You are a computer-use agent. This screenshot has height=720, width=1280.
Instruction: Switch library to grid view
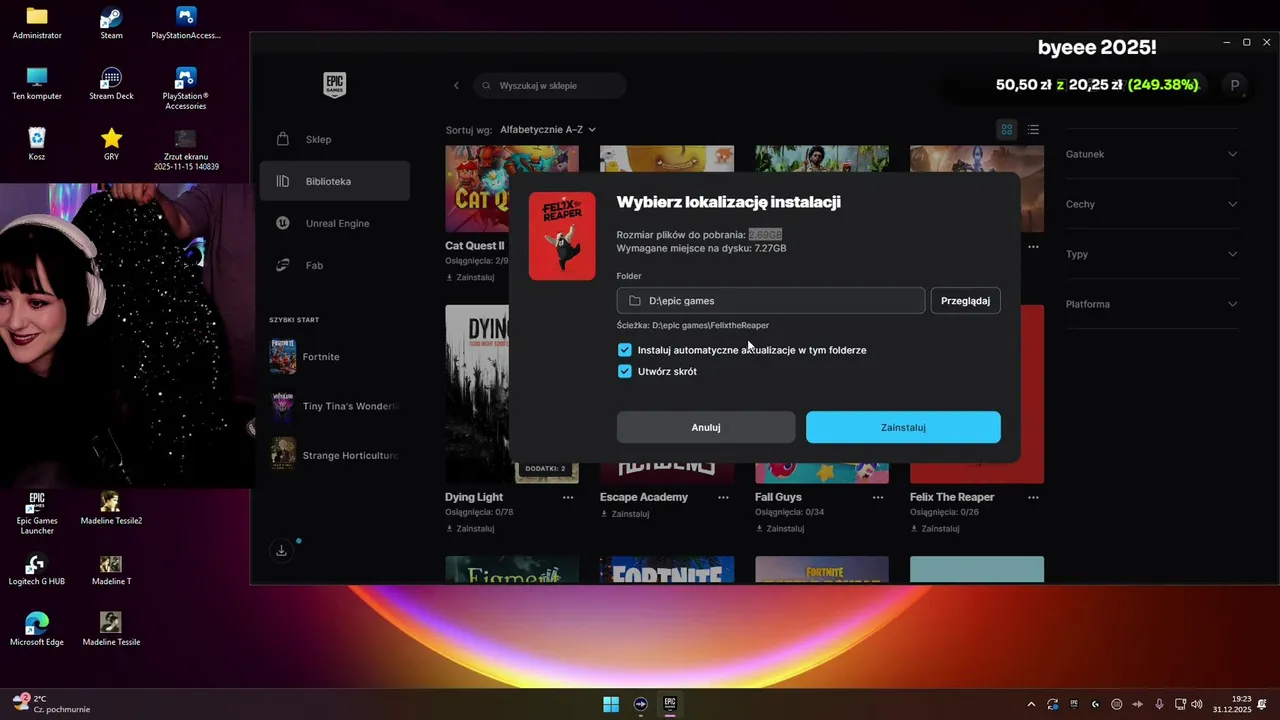[x=1007, y=130]
